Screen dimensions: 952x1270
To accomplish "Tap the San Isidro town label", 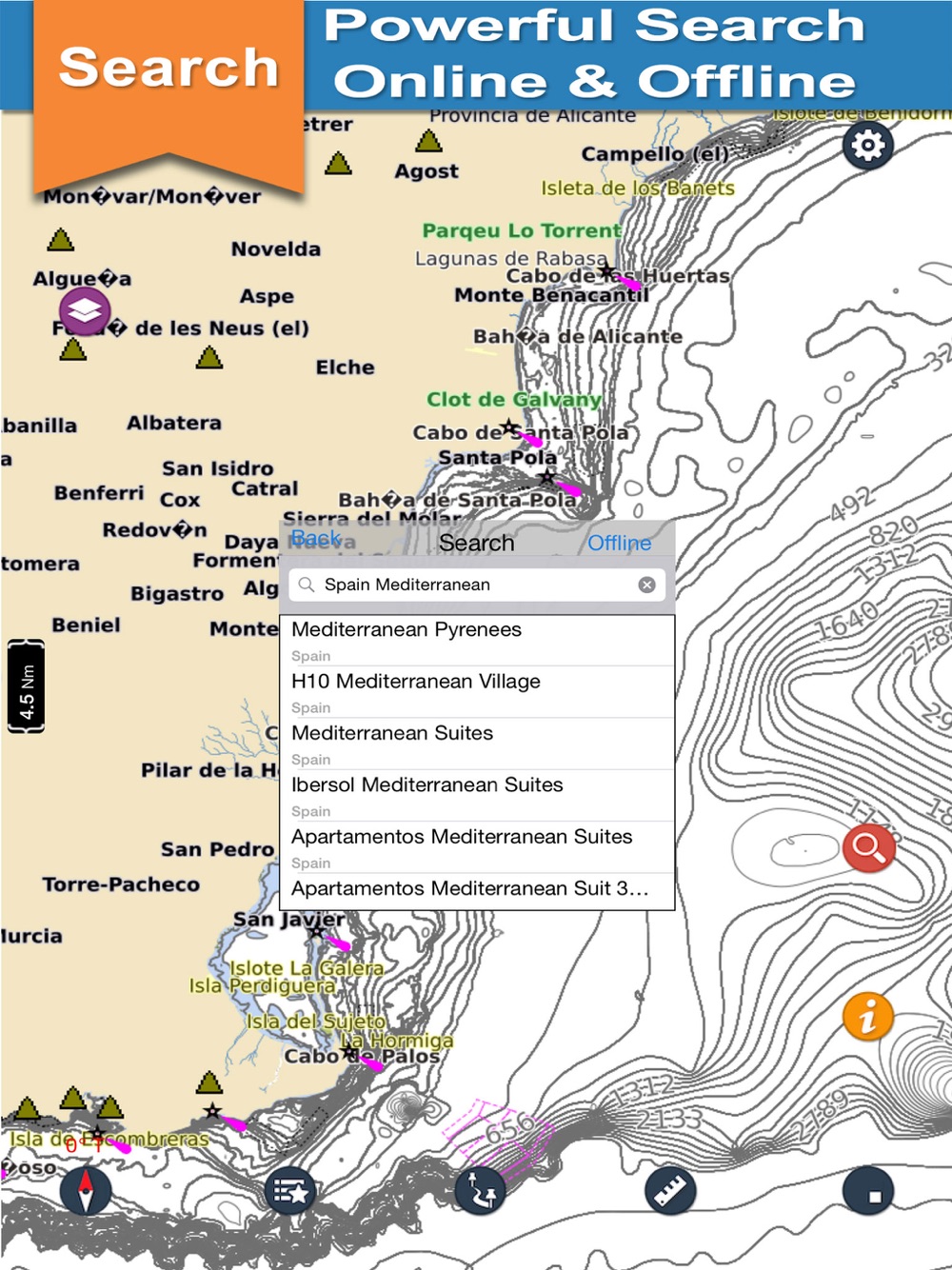I will (x=217, y=468).
